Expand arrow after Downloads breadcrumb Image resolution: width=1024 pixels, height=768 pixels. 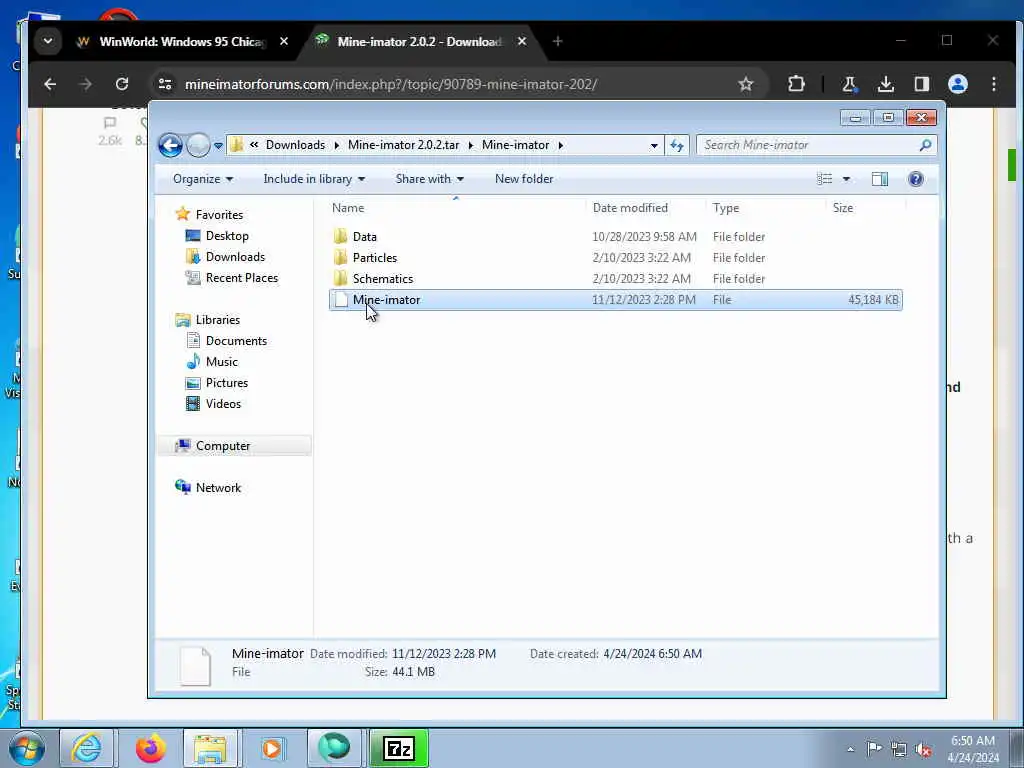click(336, 145)
